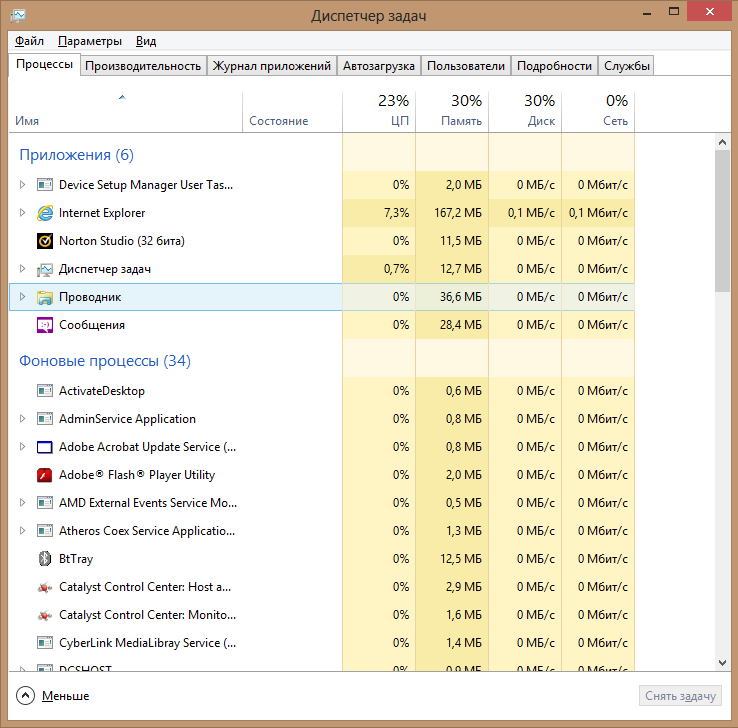Click the Catalyst Control Center Monitor icon
This screenshot has height=728, width=738.
click(45, 615)
